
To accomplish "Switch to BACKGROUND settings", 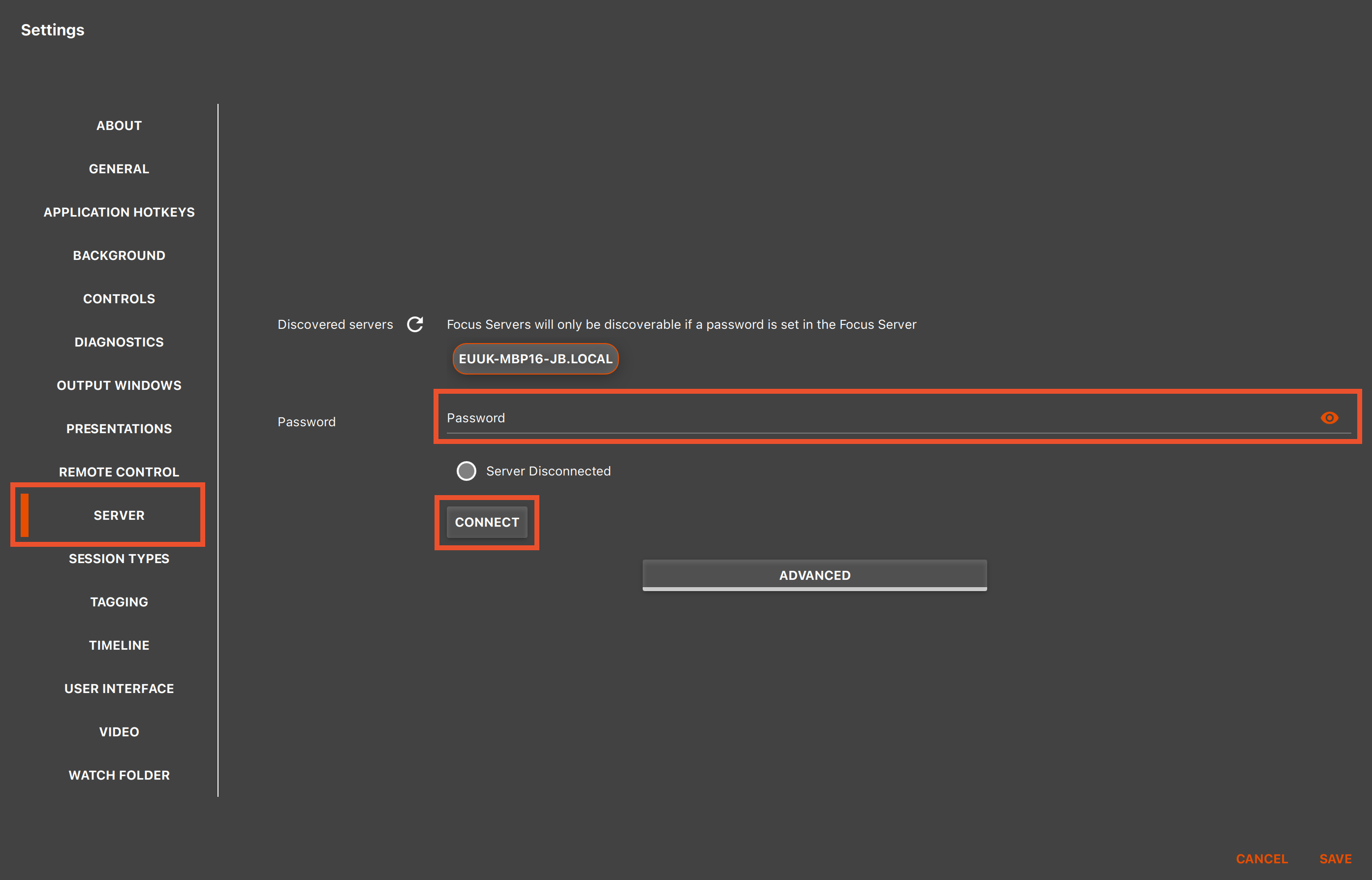I will (119, 255).
